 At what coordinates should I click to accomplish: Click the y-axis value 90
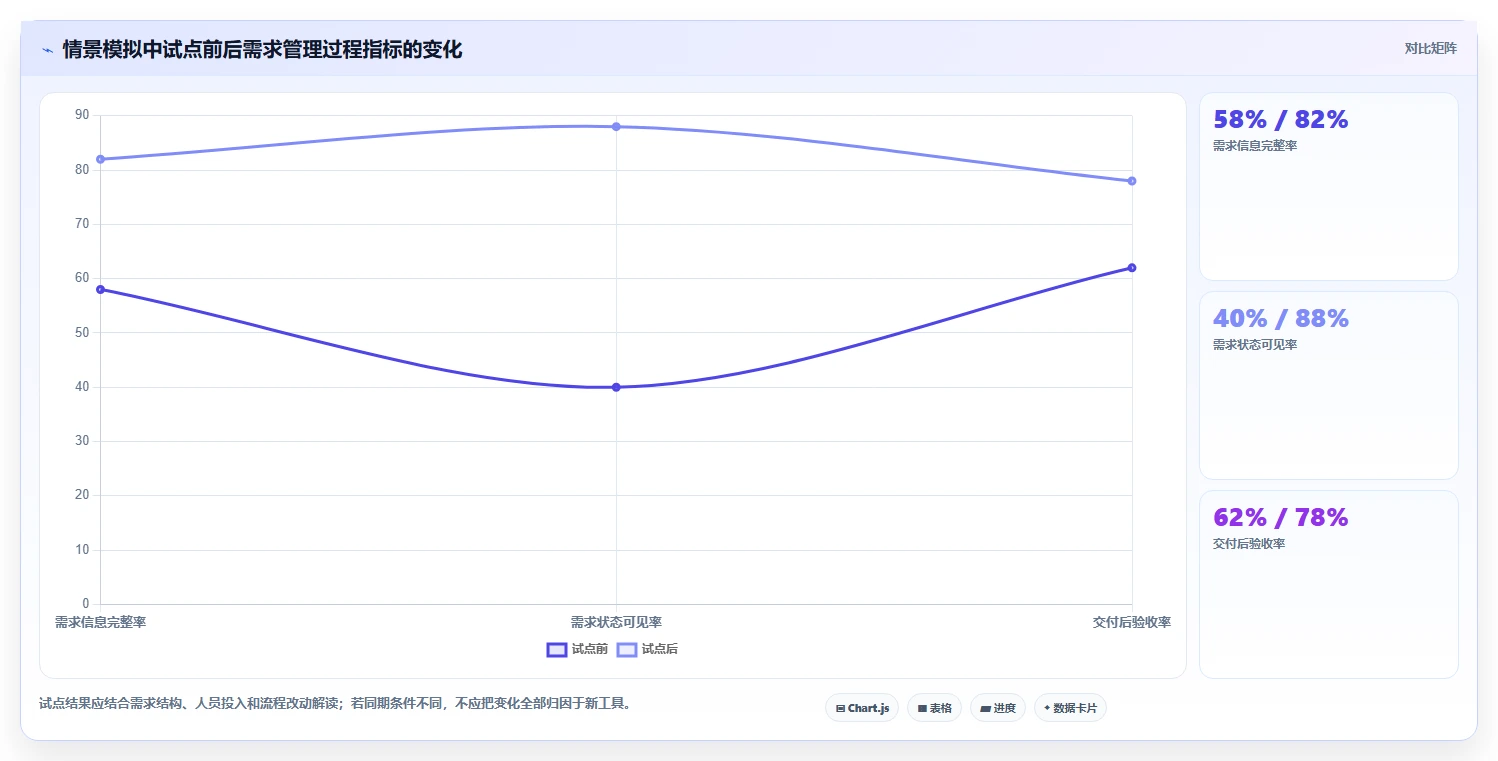click(82, 115)
